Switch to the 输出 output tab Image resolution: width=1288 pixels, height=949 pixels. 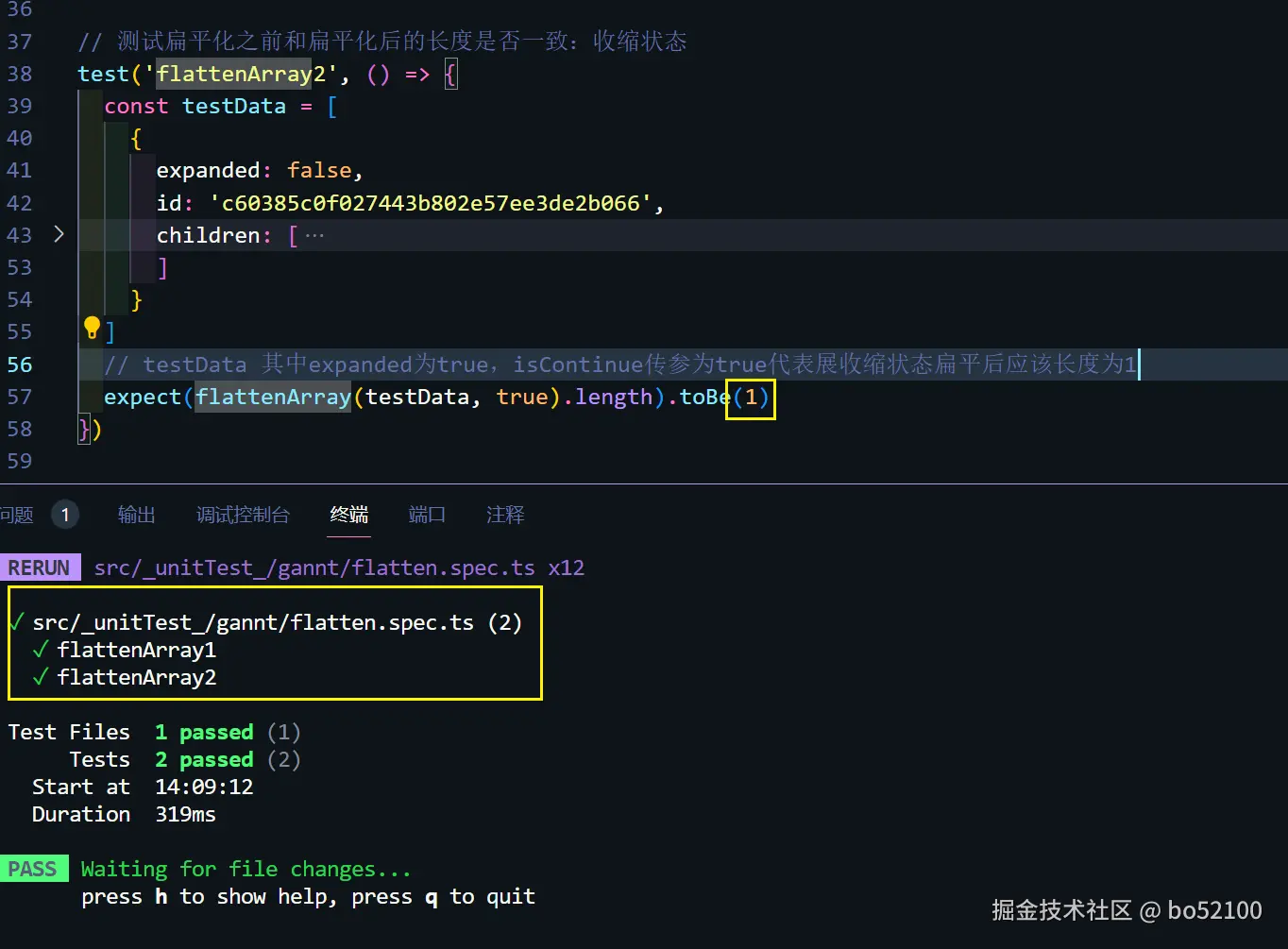point(137,515)
